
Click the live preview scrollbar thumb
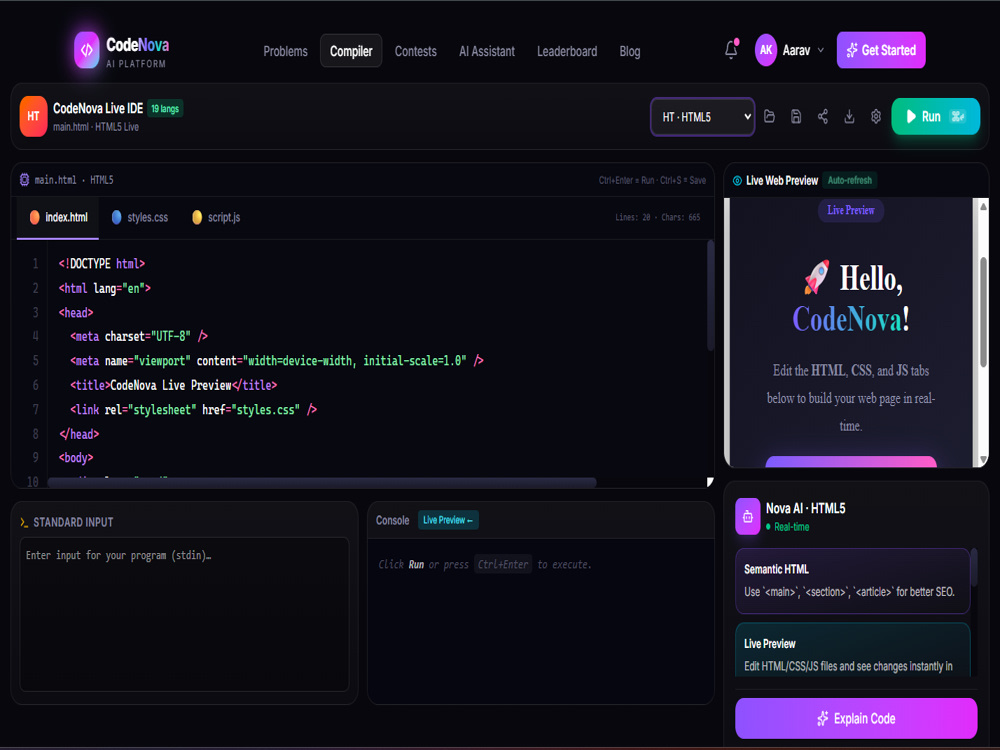pos(983,311)
